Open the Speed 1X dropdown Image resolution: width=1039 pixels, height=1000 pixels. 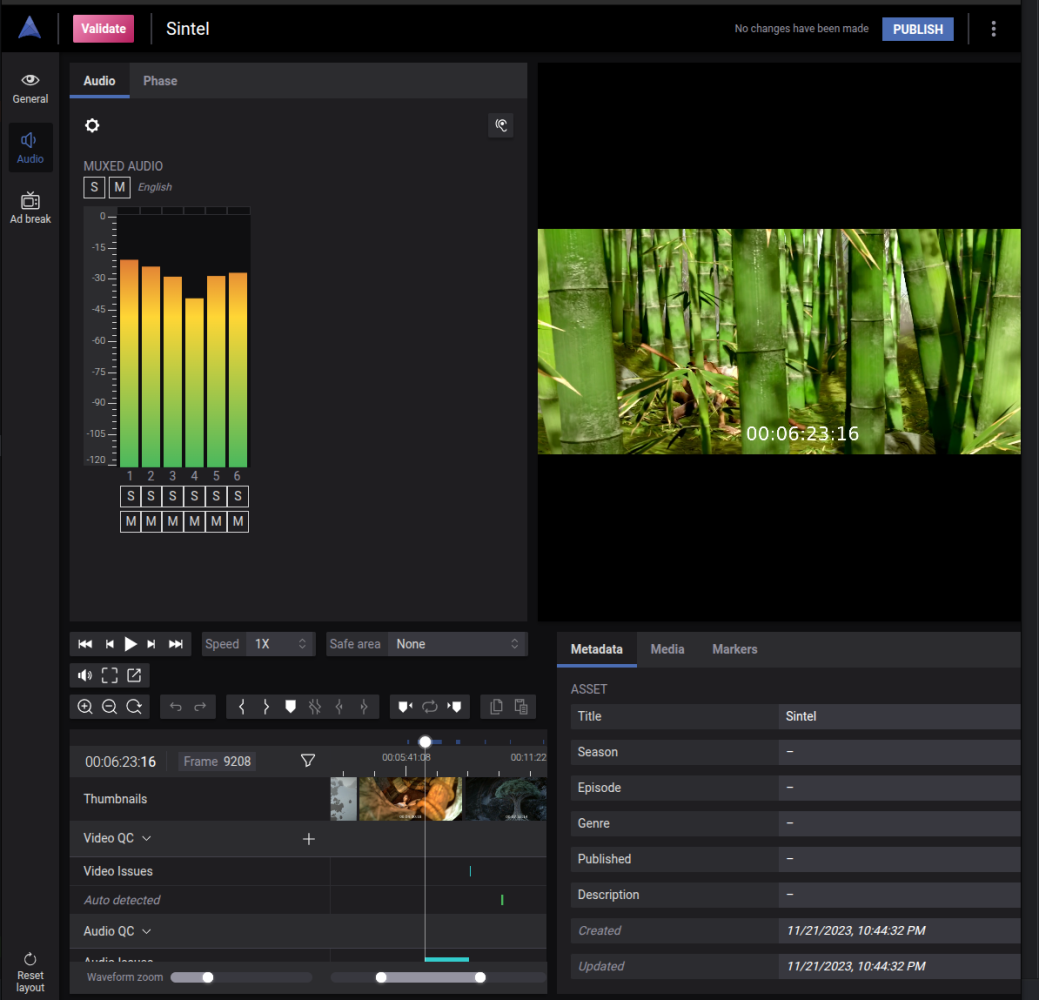point(280,644)
